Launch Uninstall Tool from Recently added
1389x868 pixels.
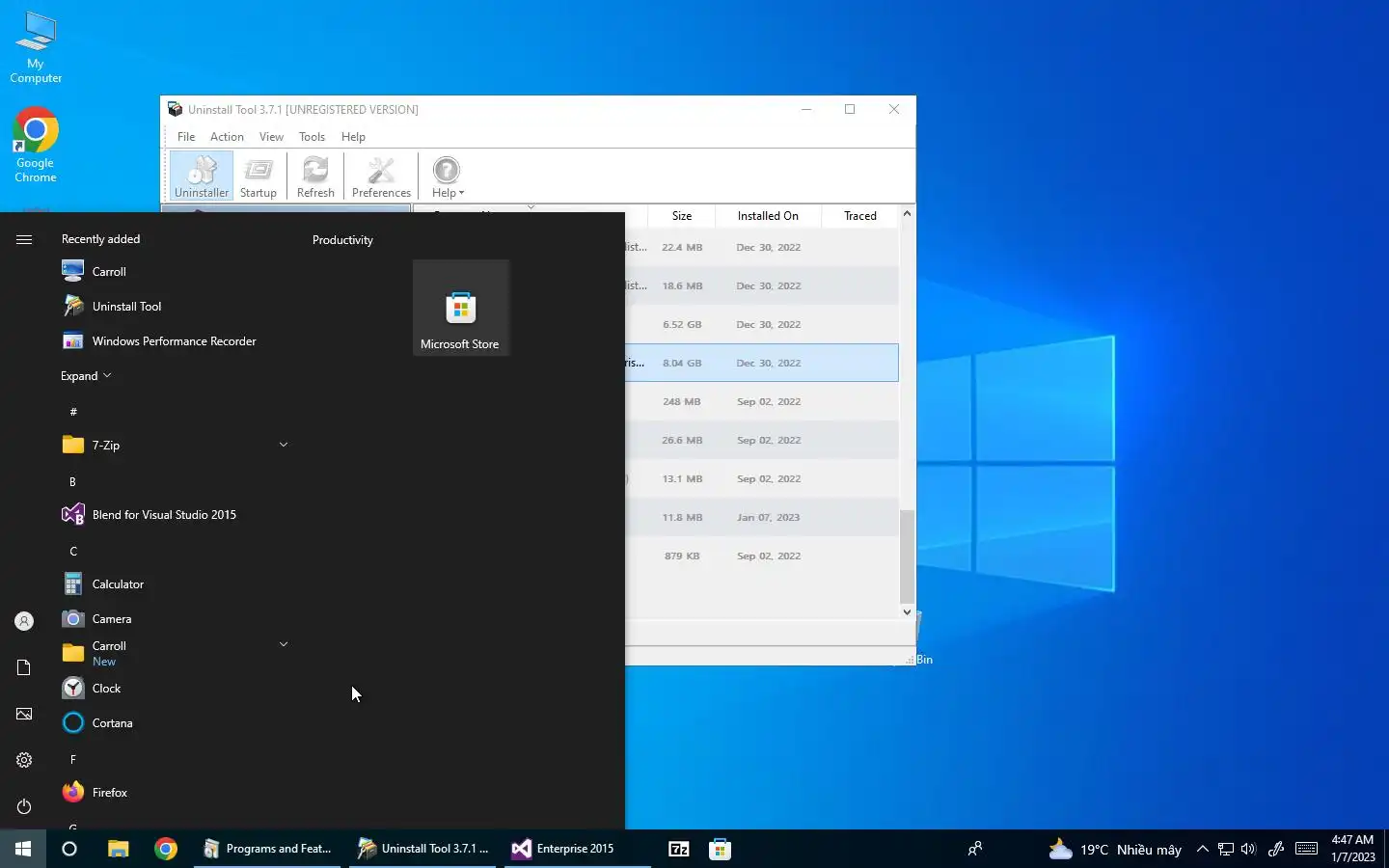pos(174,307)
